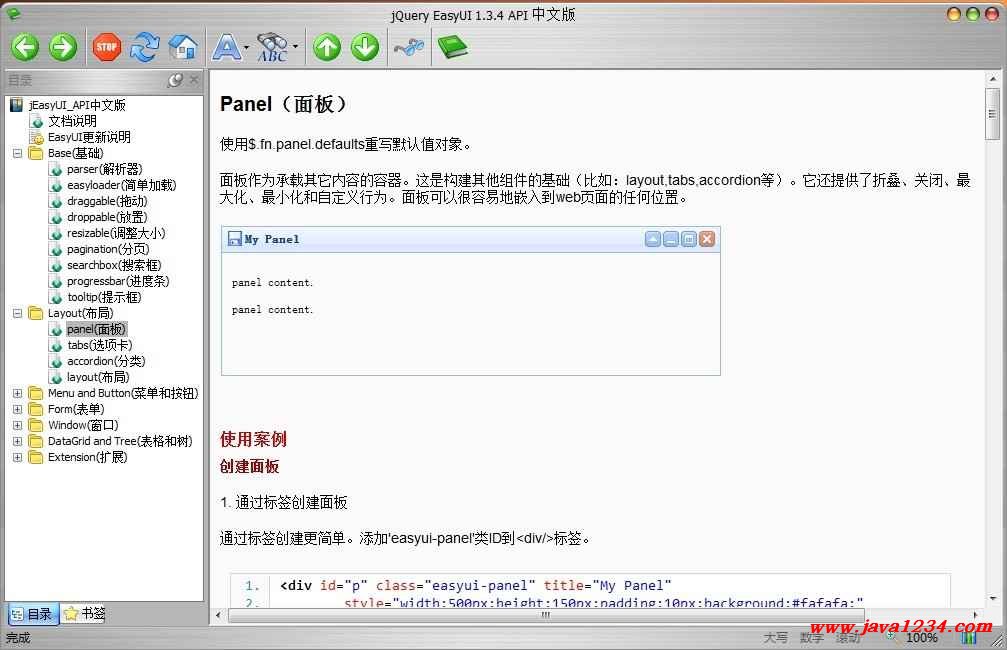Click minimize button on My Panel demo
1007x650 pixels.
[x=670, y=240]
